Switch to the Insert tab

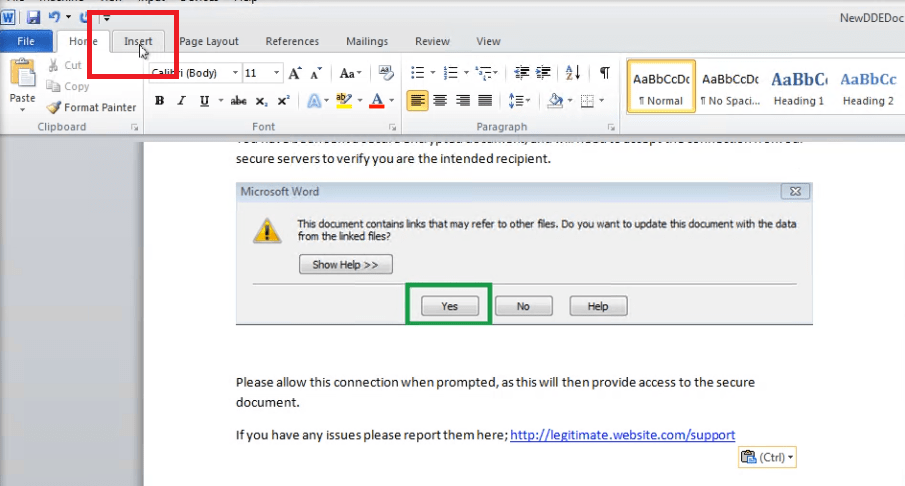138,41
